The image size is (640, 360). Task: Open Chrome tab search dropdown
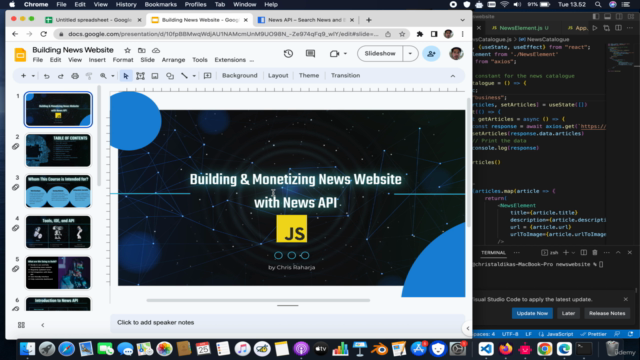[x=462, y=20]
